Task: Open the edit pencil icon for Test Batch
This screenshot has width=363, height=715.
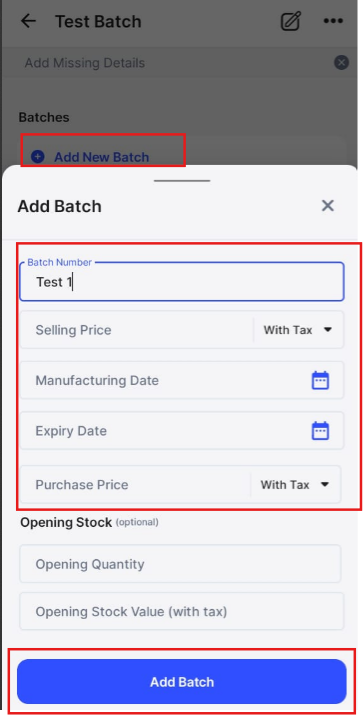Action: coord(290,21)
